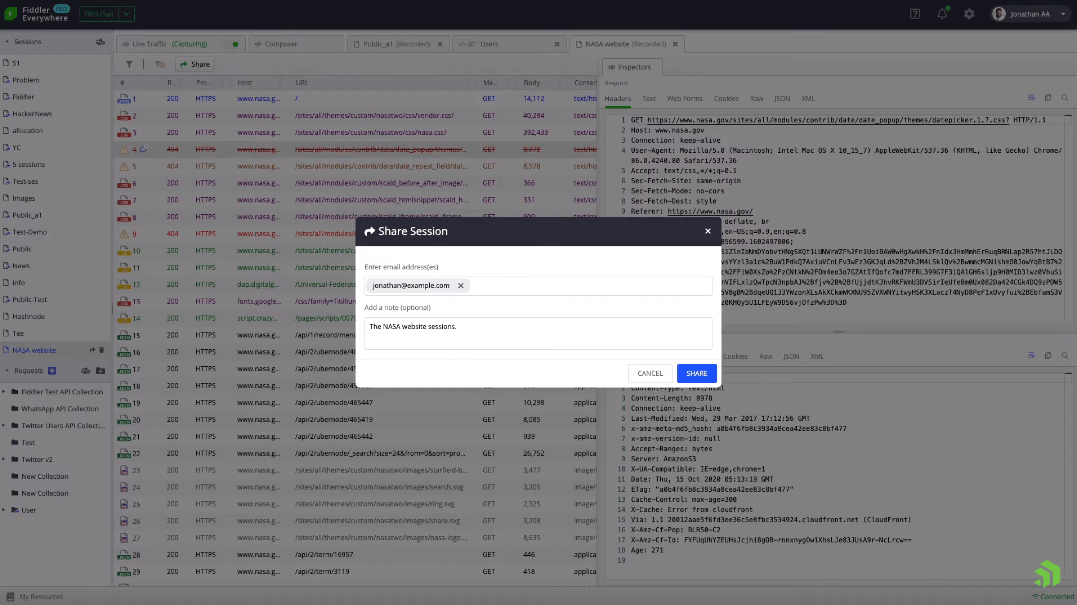
Task: Open the notifications bell
Action: [x=942, y=14]
